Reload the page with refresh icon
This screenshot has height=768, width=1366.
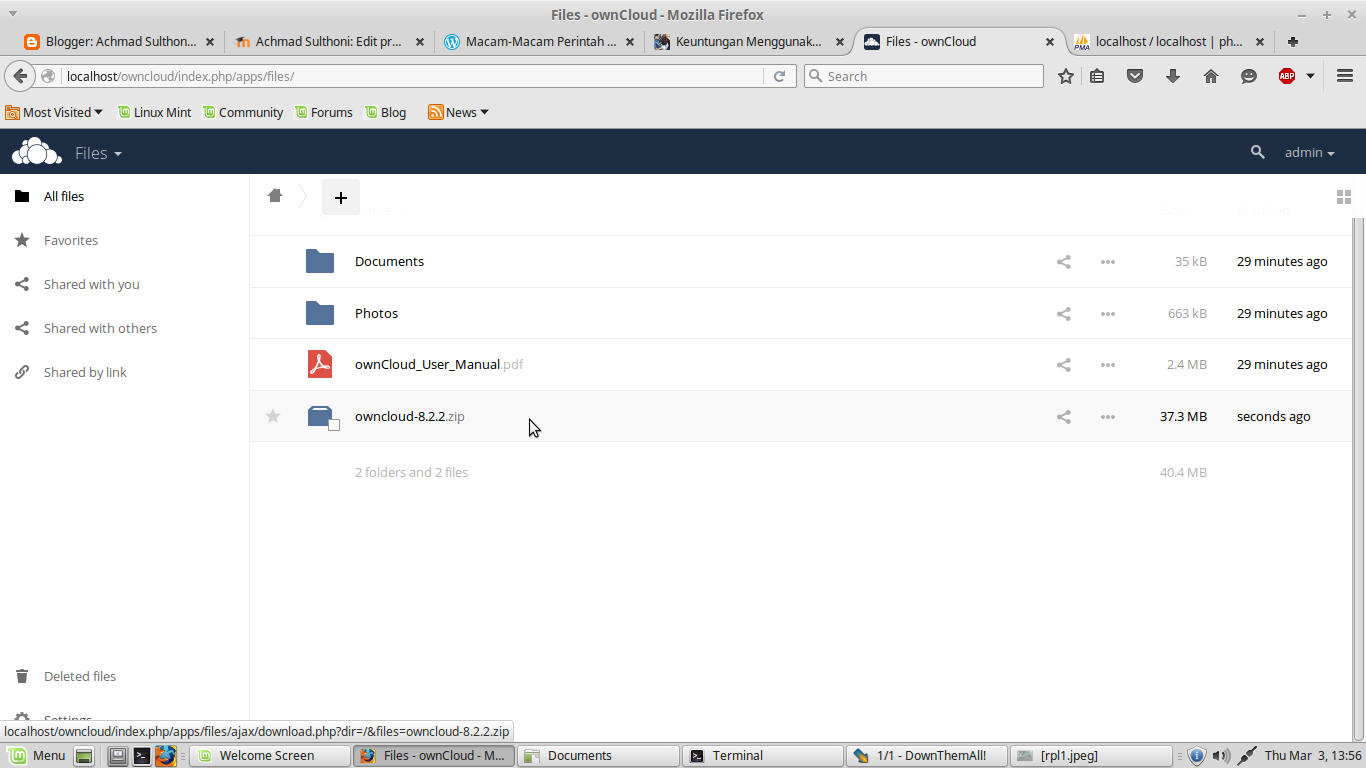coord(780,76)
